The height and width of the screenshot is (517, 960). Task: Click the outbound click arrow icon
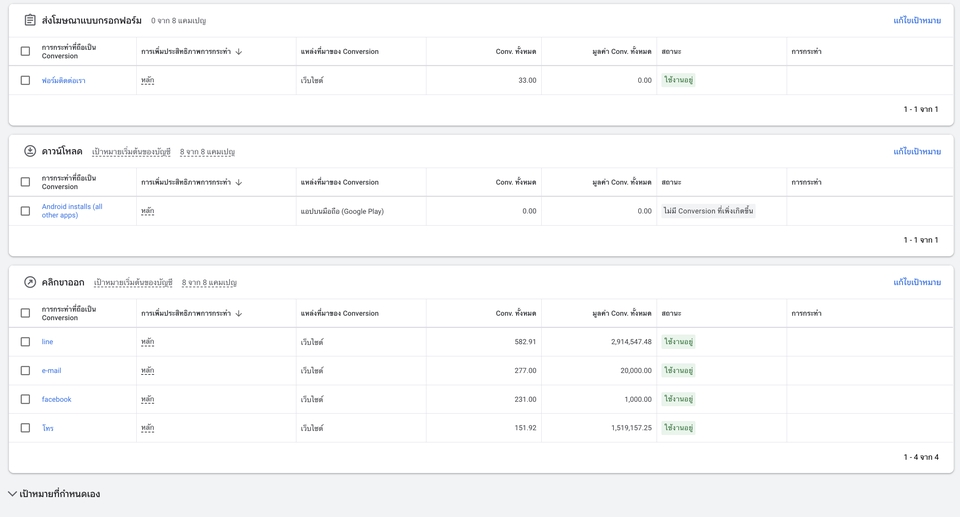click(x=30, y=282)
